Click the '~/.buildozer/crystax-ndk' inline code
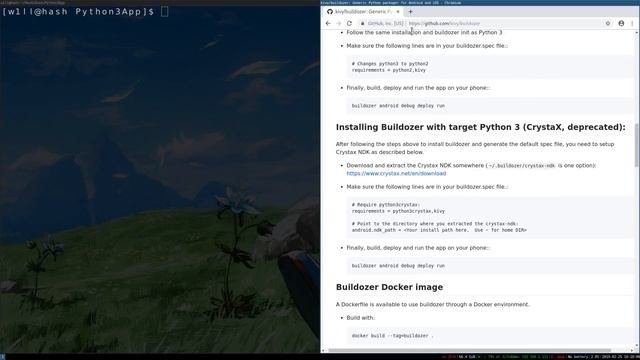Viewport: 640px width, 360px height. click(x=522, y=166)
